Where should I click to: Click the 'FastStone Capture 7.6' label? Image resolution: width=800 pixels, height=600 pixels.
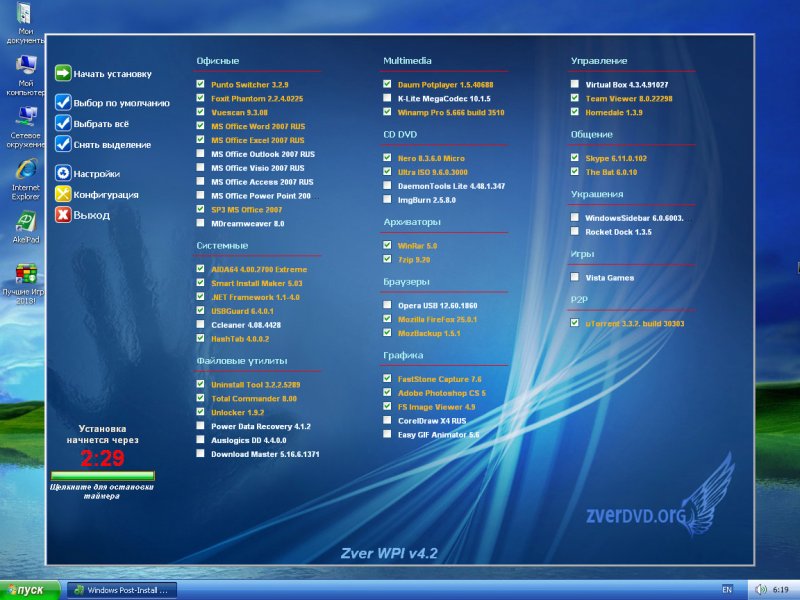point(440,379)
